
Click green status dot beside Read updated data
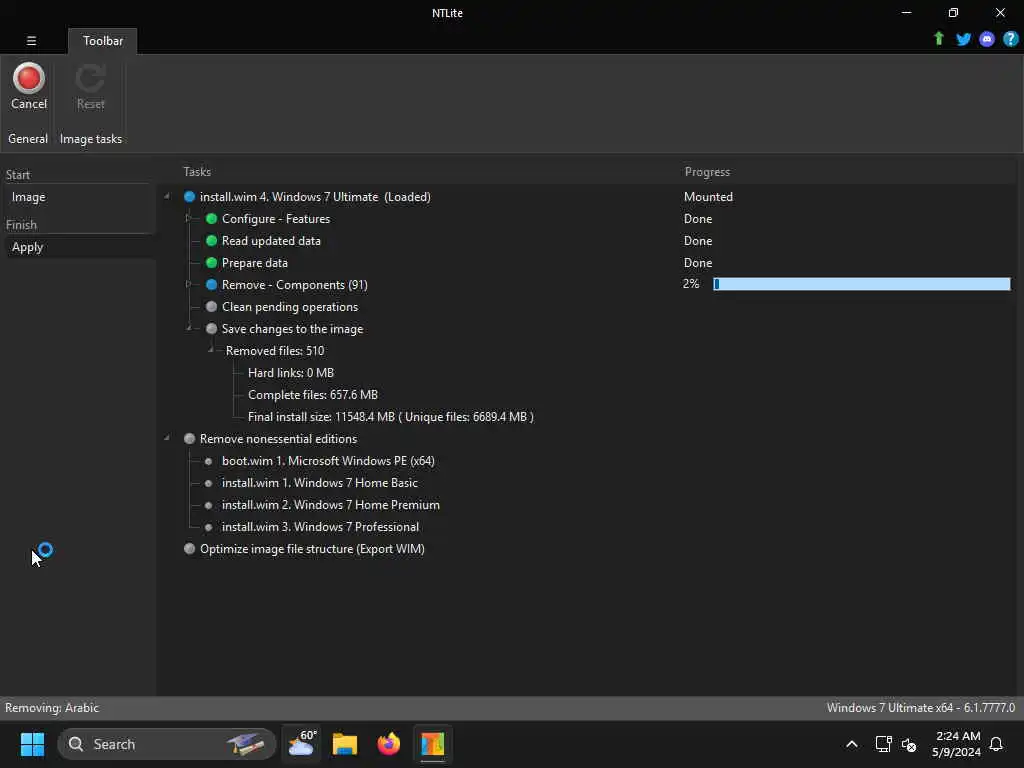pyautogui.click(x=211, y=240)
